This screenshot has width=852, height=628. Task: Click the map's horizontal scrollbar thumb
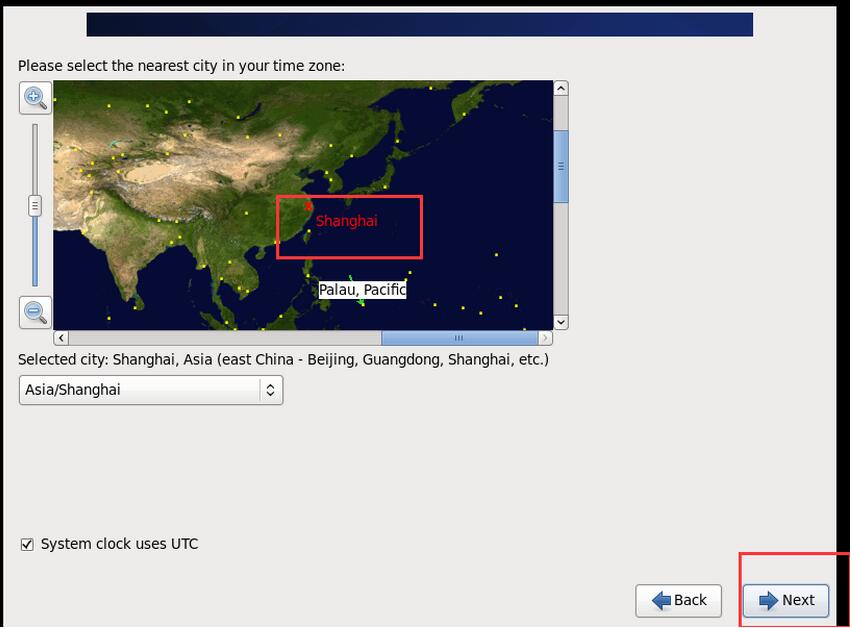click(x=460, y=338)
